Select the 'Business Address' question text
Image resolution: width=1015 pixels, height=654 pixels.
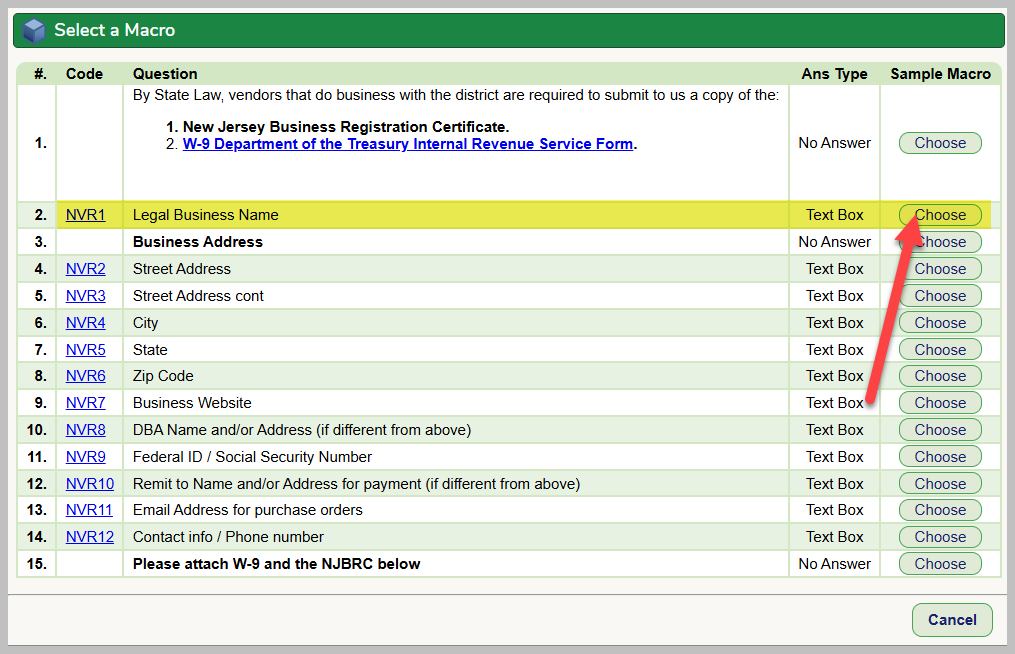click(x=197, y=242)
